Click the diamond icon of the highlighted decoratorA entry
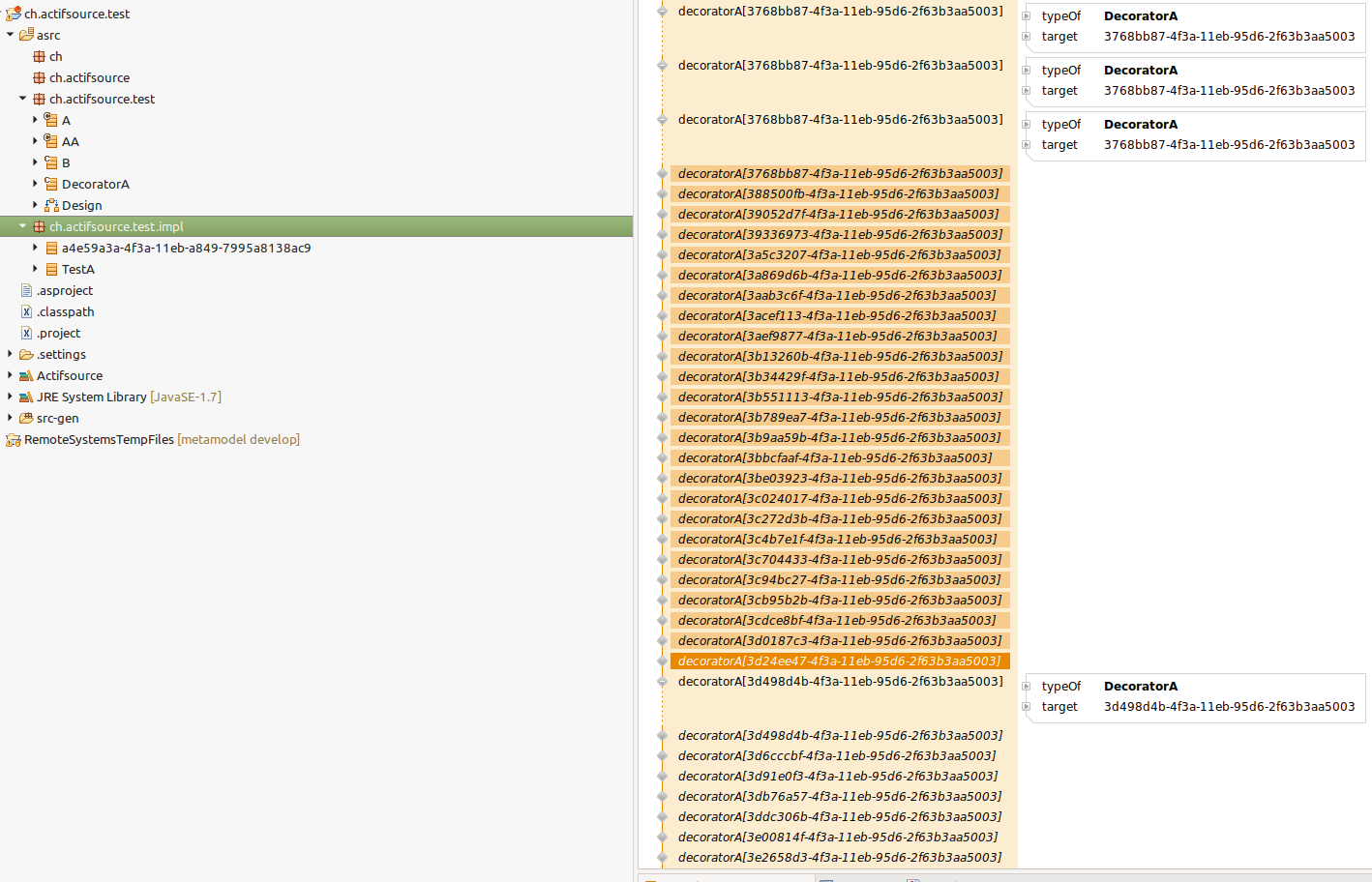The height and width of the screenshot is (882, 1372). [663, 661]
